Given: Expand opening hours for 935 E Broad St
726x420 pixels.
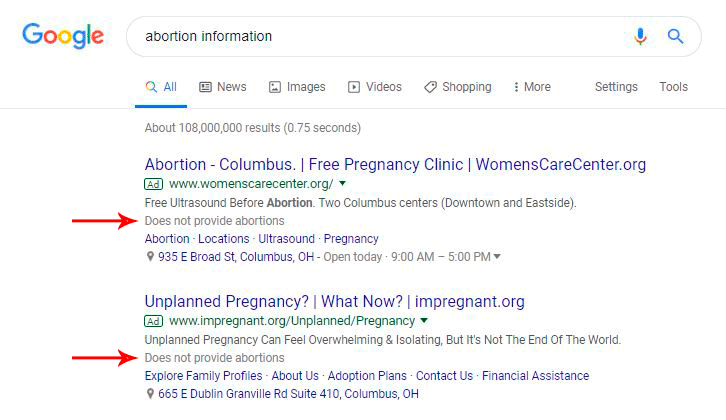Looking at the screenshot, I should (497, 257).
